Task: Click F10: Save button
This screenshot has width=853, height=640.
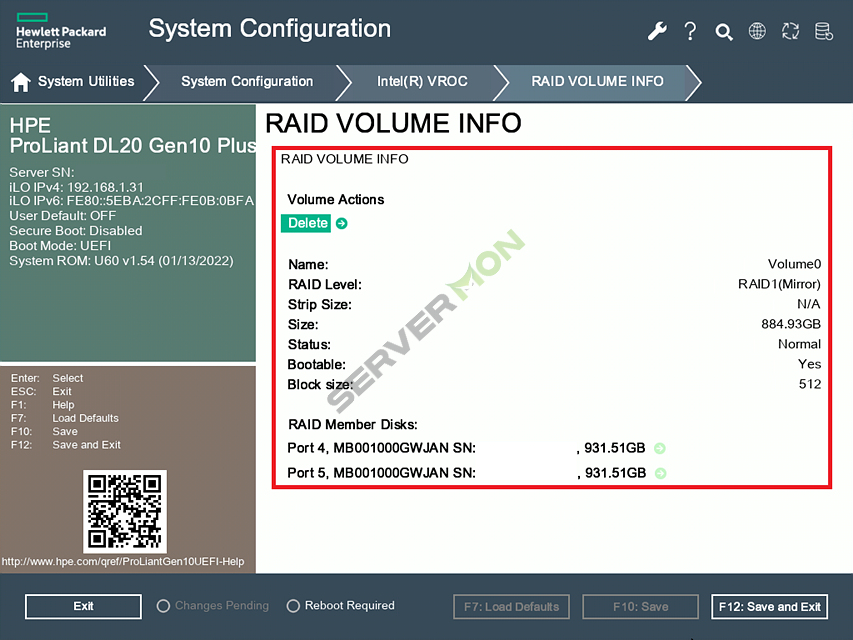Action: click(x=640, y=607)
